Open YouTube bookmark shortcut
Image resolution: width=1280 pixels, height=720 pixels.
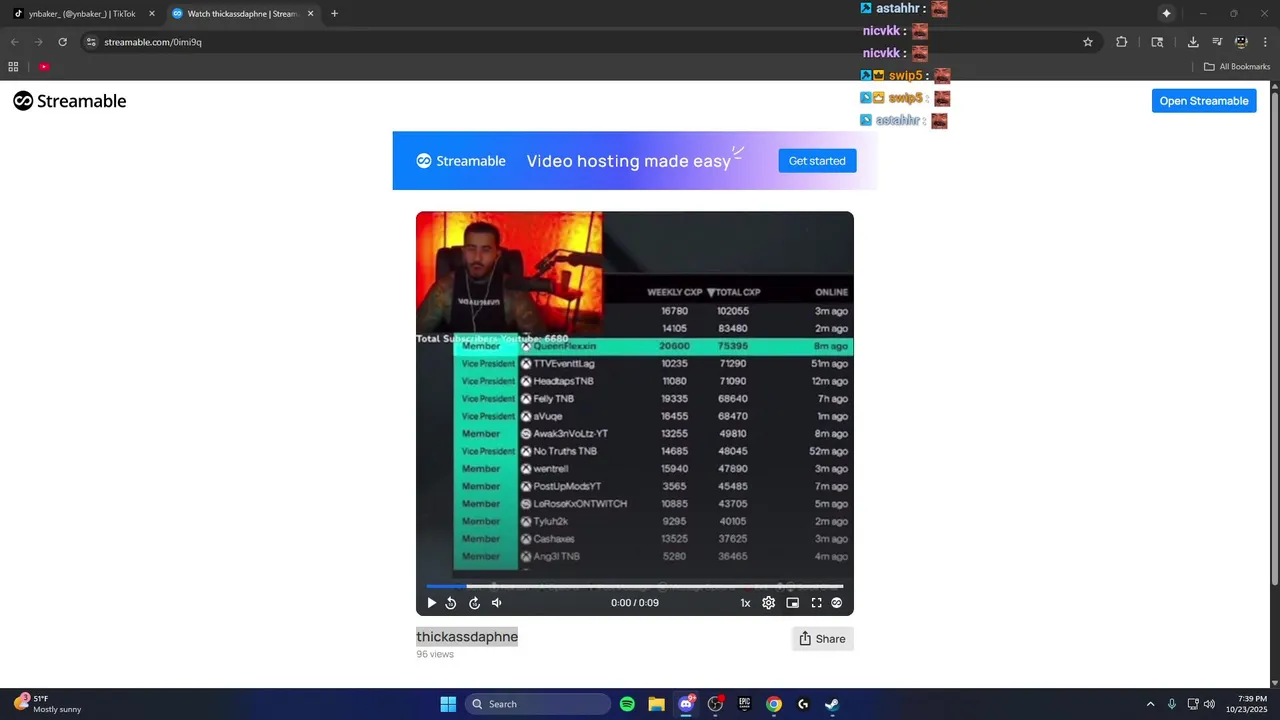(x=44, y=67)
